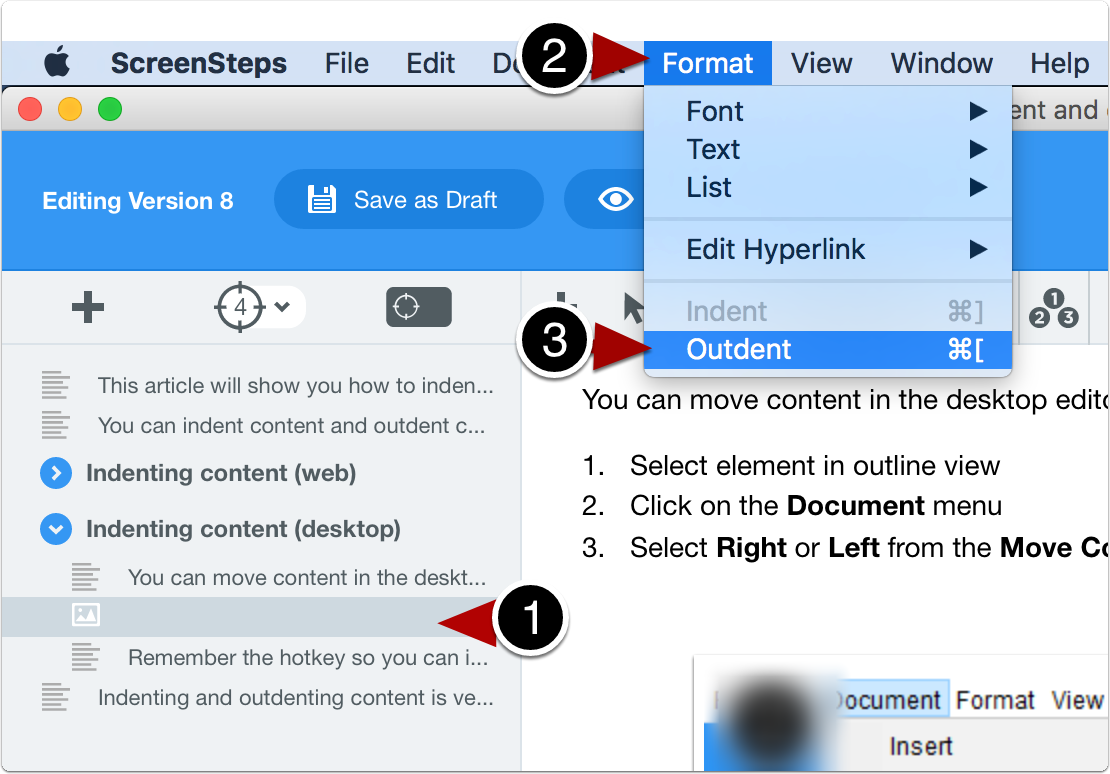Screen dimensions: 1110x774
Task: Click the paragraph 'You can move content in the desktop'
Action: (x=845, y=400)
